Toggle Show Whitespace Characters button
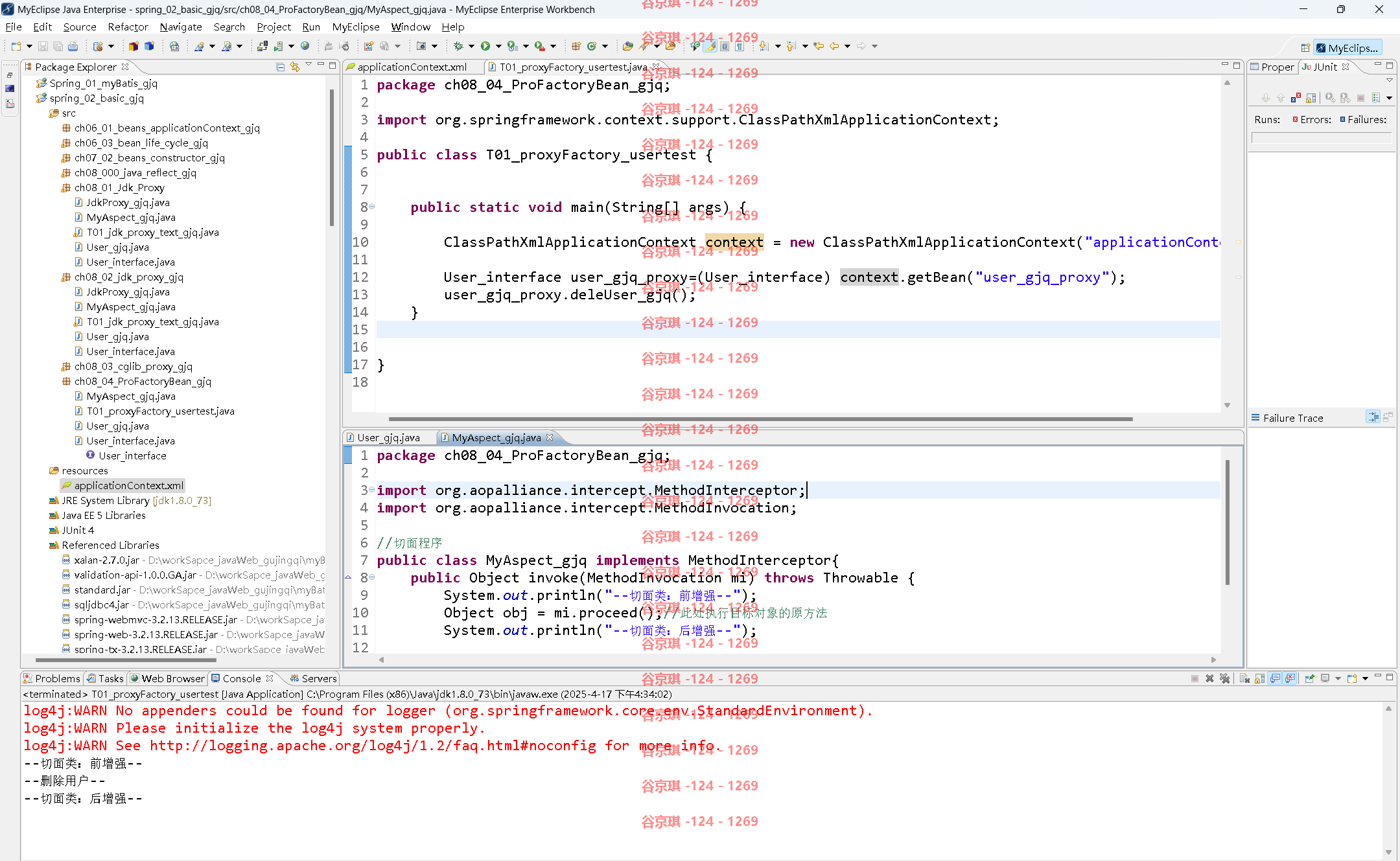This screenshot has width=1400, height=861. (739, 46)
